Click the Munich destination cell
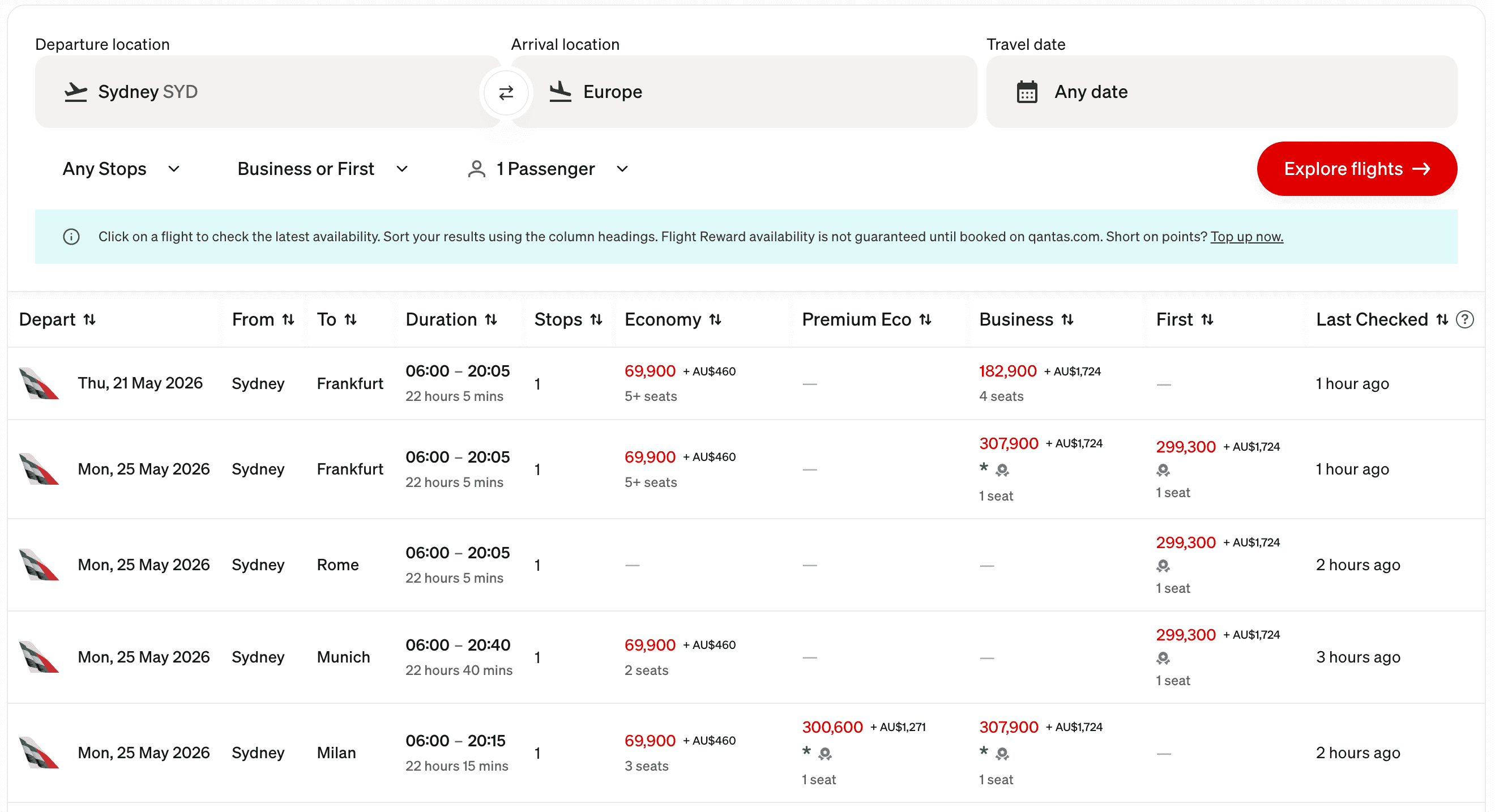This screenshot has width=1495, height=812. (x=343, y=657)
